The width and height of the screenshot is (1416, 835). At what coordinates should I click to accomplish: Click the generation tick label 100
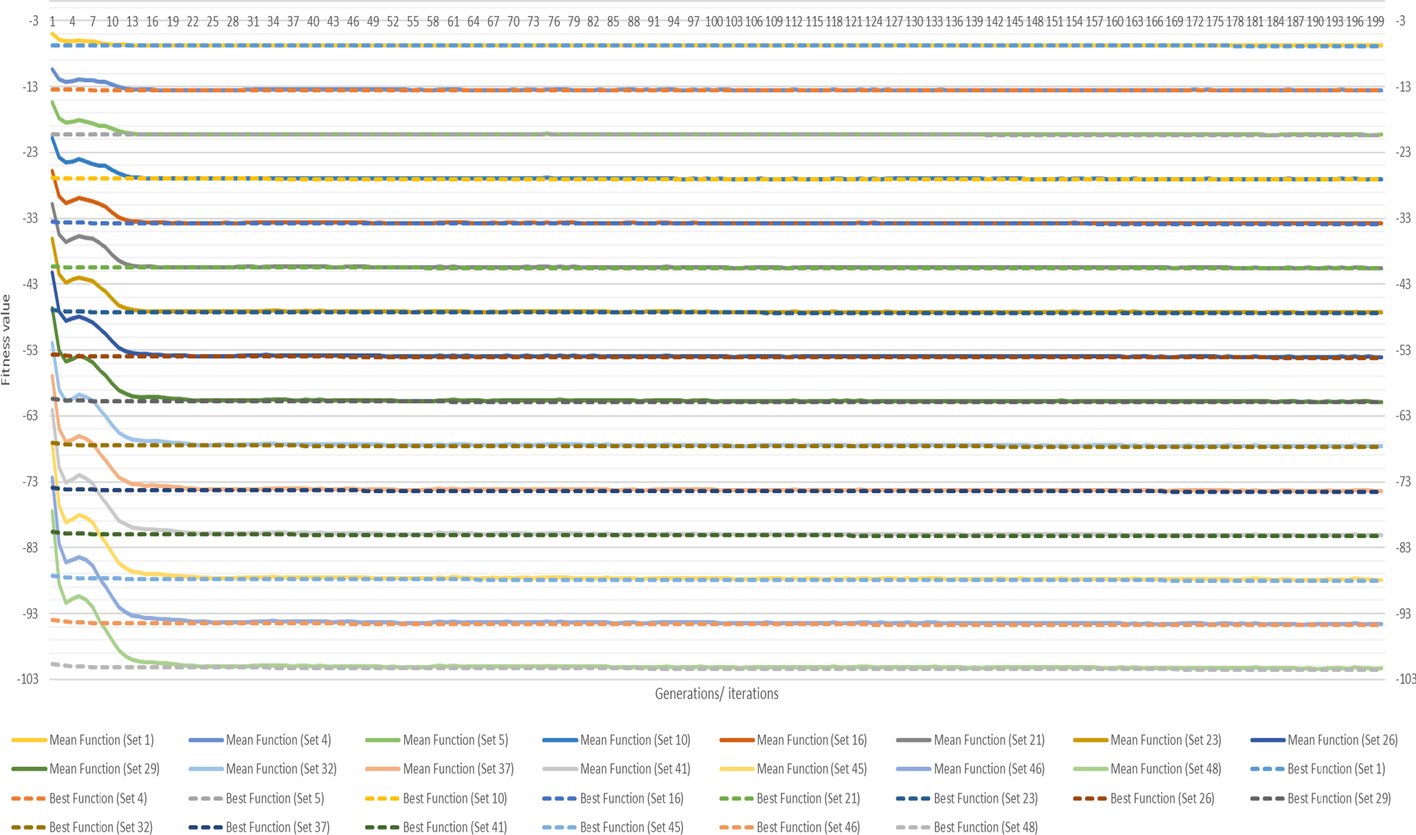pos(713,21)
